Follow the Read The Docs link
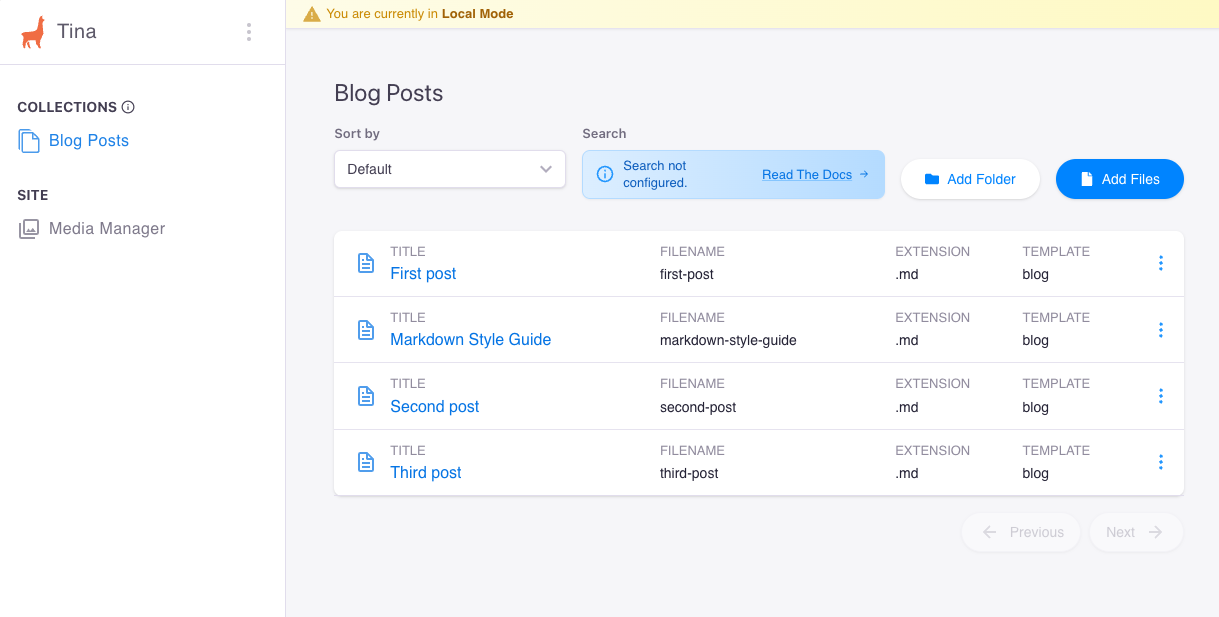This screenshot has height=617, width=1219. (x=814, y=175)
